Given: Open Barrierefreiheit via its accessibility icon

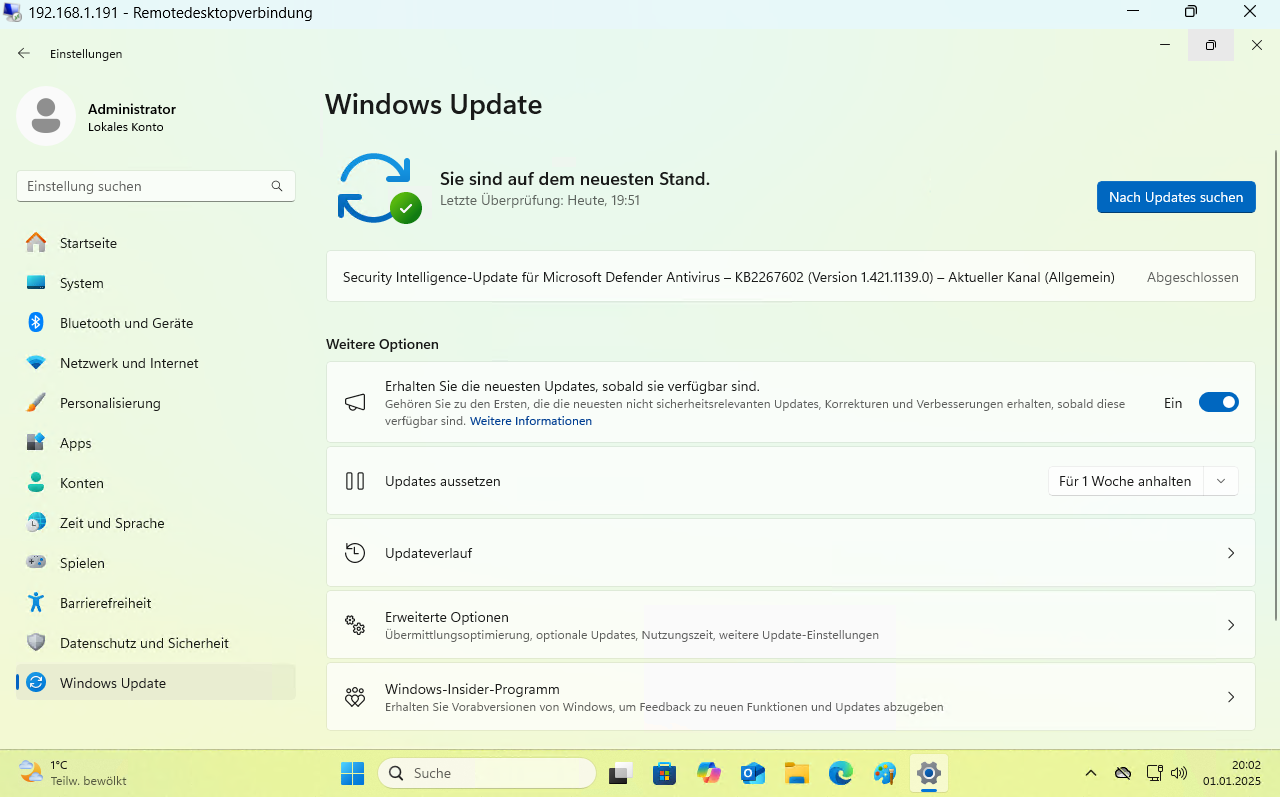Looking at the screenshot, I should pyautogui.click(x=36, y=603).
